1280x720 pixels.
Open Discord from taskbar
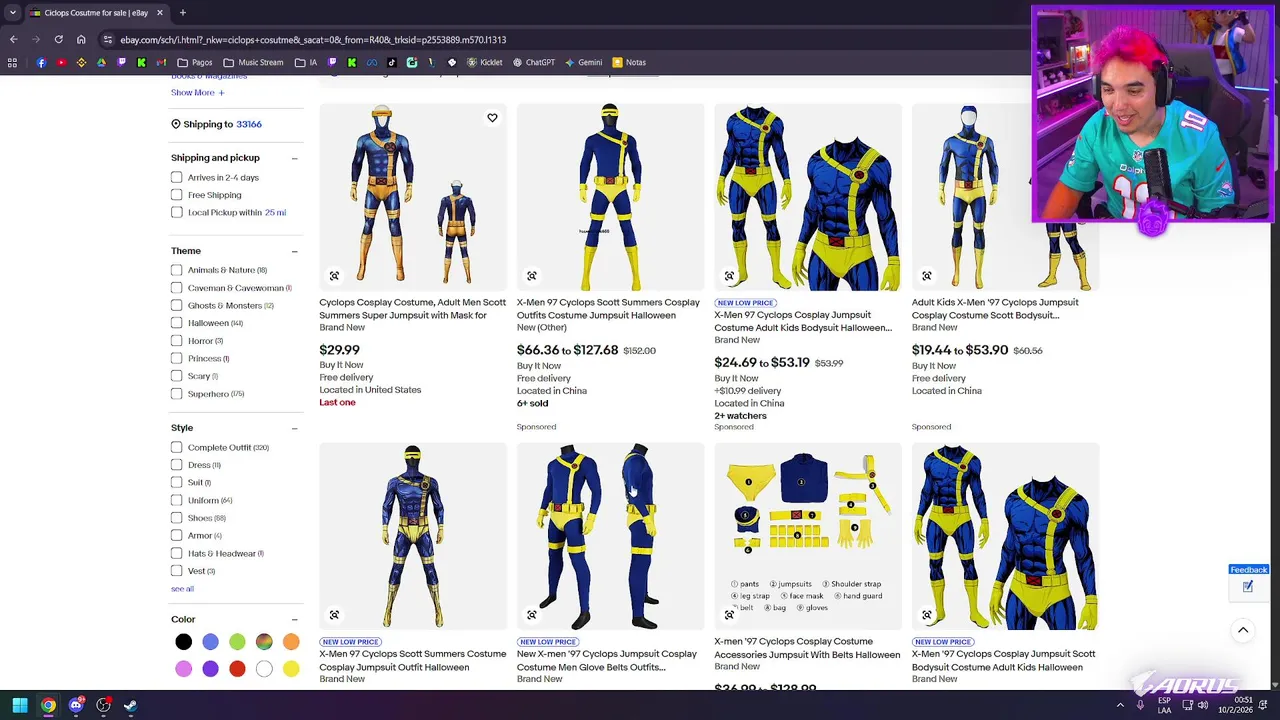[76, 705]
